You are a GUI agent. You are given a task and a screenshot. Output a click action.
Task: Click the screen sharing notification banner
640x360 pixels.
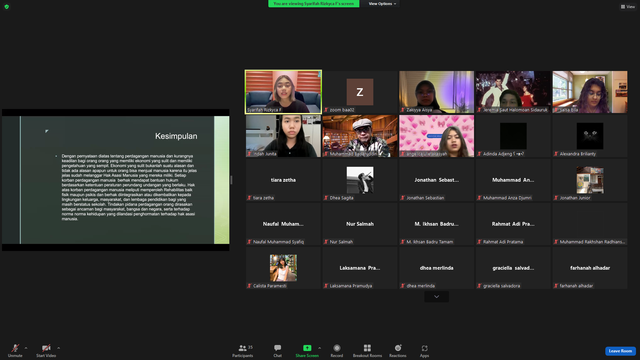tap(313, 4)
